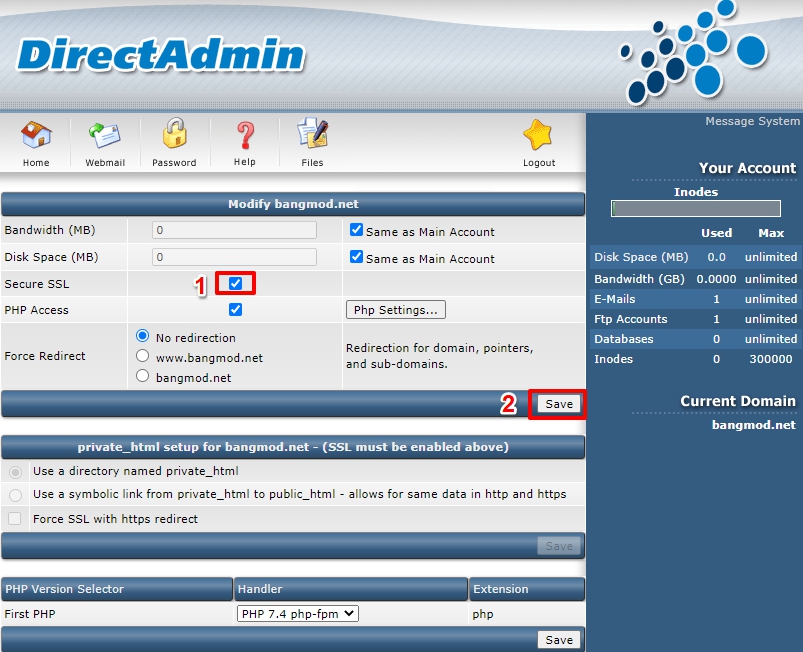The image size is (803, 652).
Task: Click the Logout star icon
Action: pyautogui.click(x=538, y=135)
